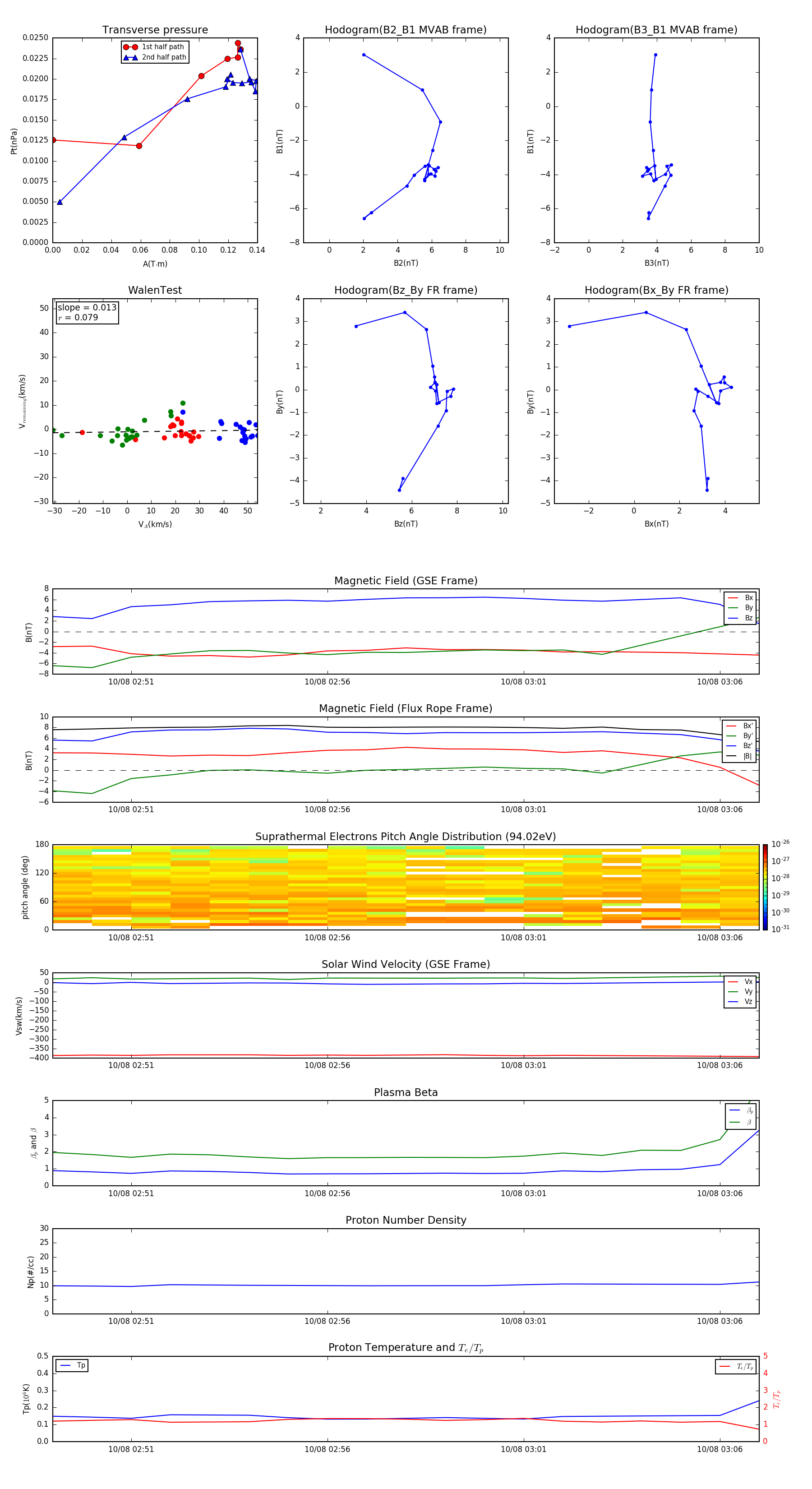
Task: Click the 'βp' legend entry in Plasma Beta
Action: [x=742, y=1110]
